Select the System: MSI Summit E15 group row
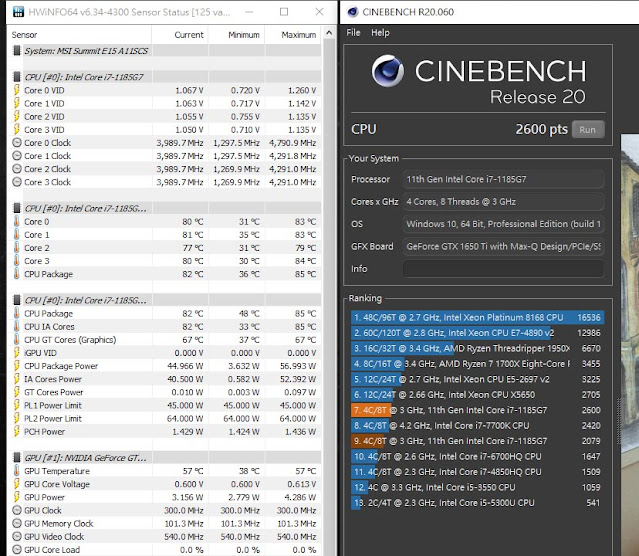The image size is (639, 556). point(165,51)
